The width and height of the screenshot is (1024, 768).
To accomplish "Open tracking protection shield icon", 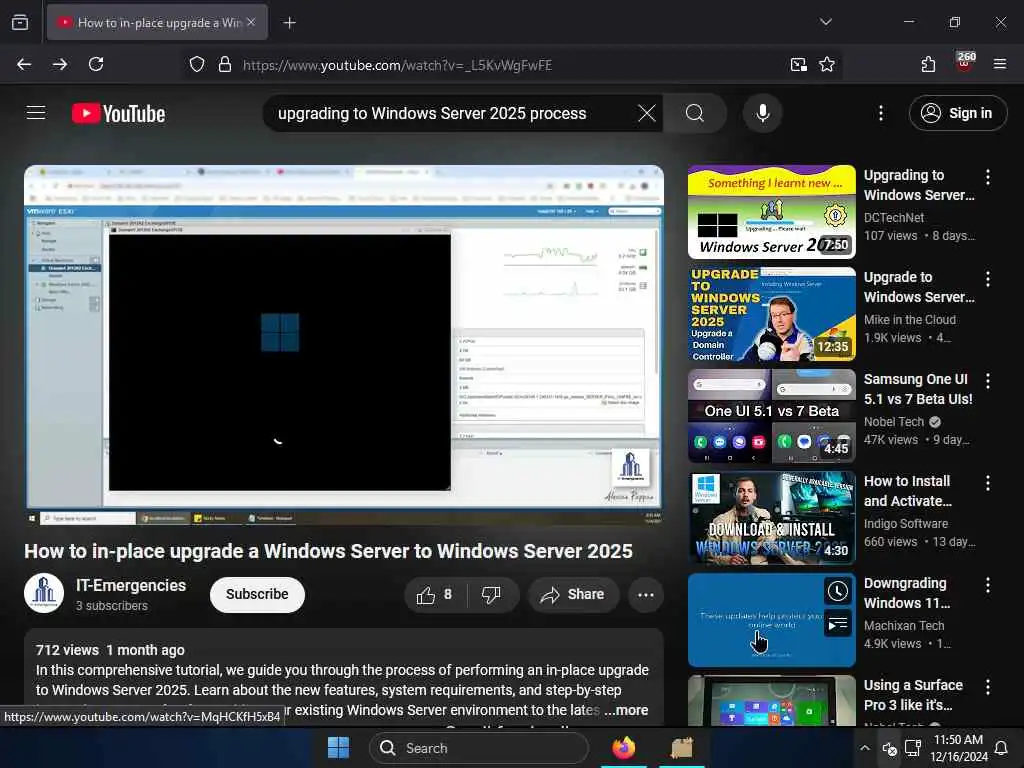I will 197,64.
